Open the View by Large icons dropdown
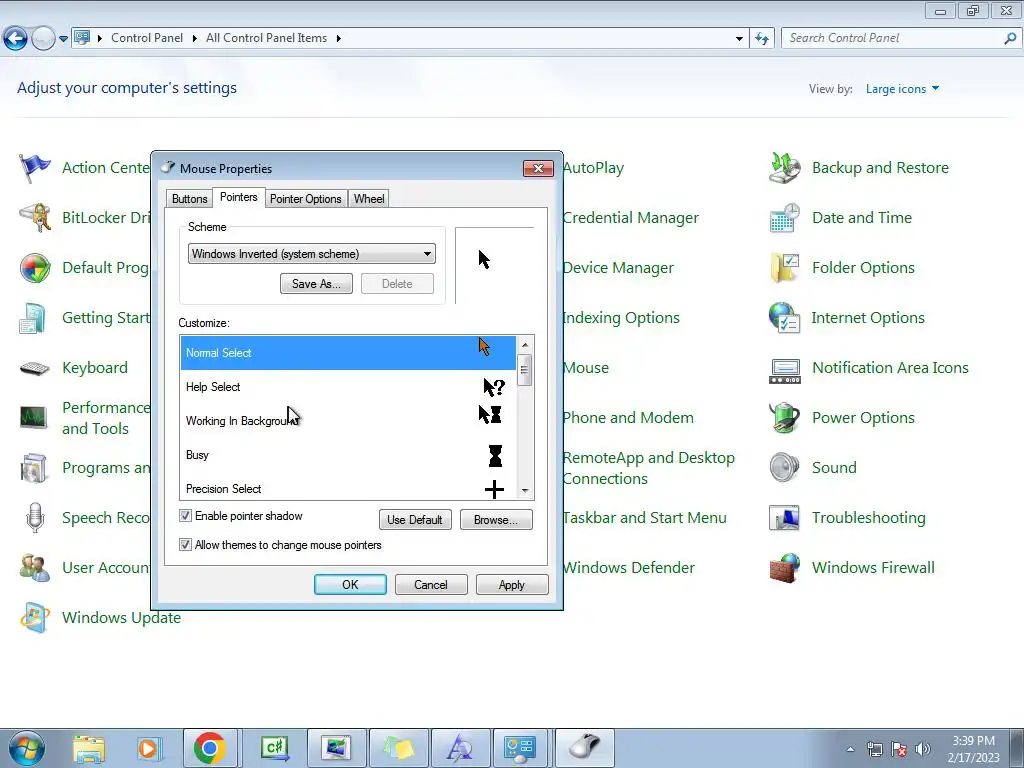The height and width of the screenshot is (768, 1024). coord(903,89)
